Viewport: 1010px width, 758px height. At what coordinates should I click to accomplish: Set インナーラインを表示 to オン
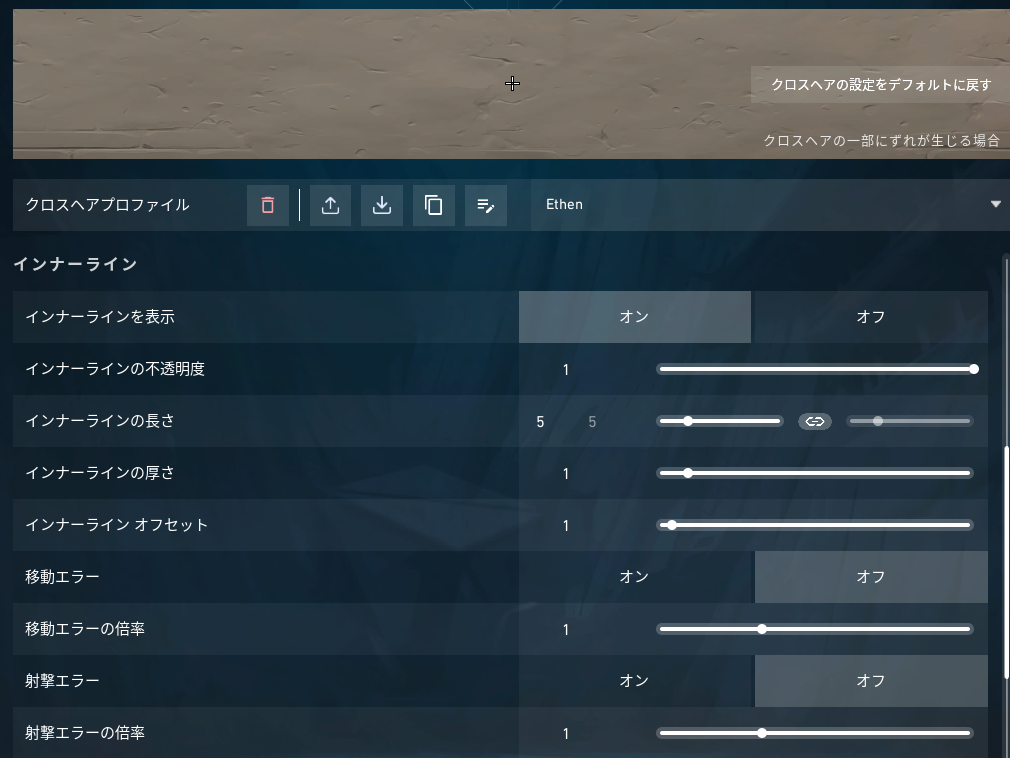click(x=634, y=317)
